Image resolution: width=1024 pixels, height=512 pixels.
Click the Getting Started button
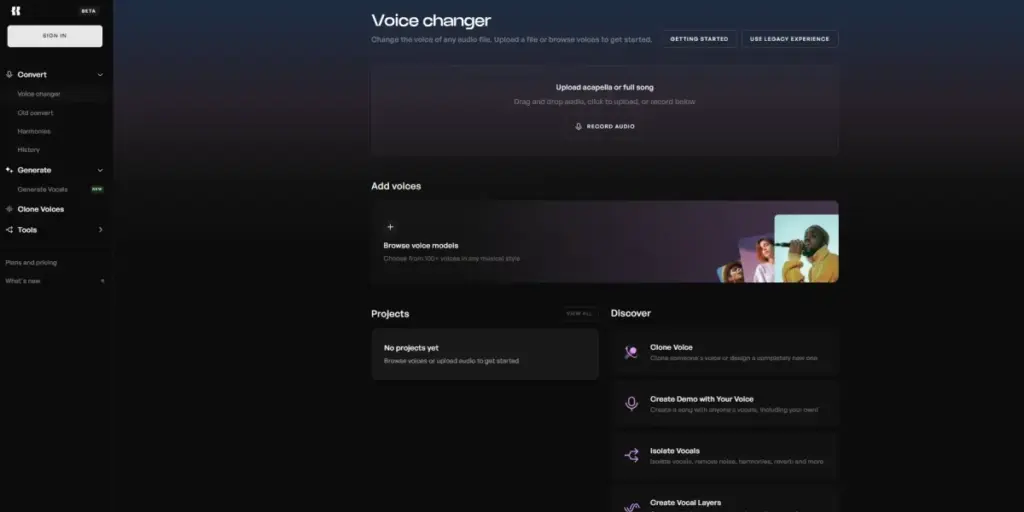tap(699, 39)
